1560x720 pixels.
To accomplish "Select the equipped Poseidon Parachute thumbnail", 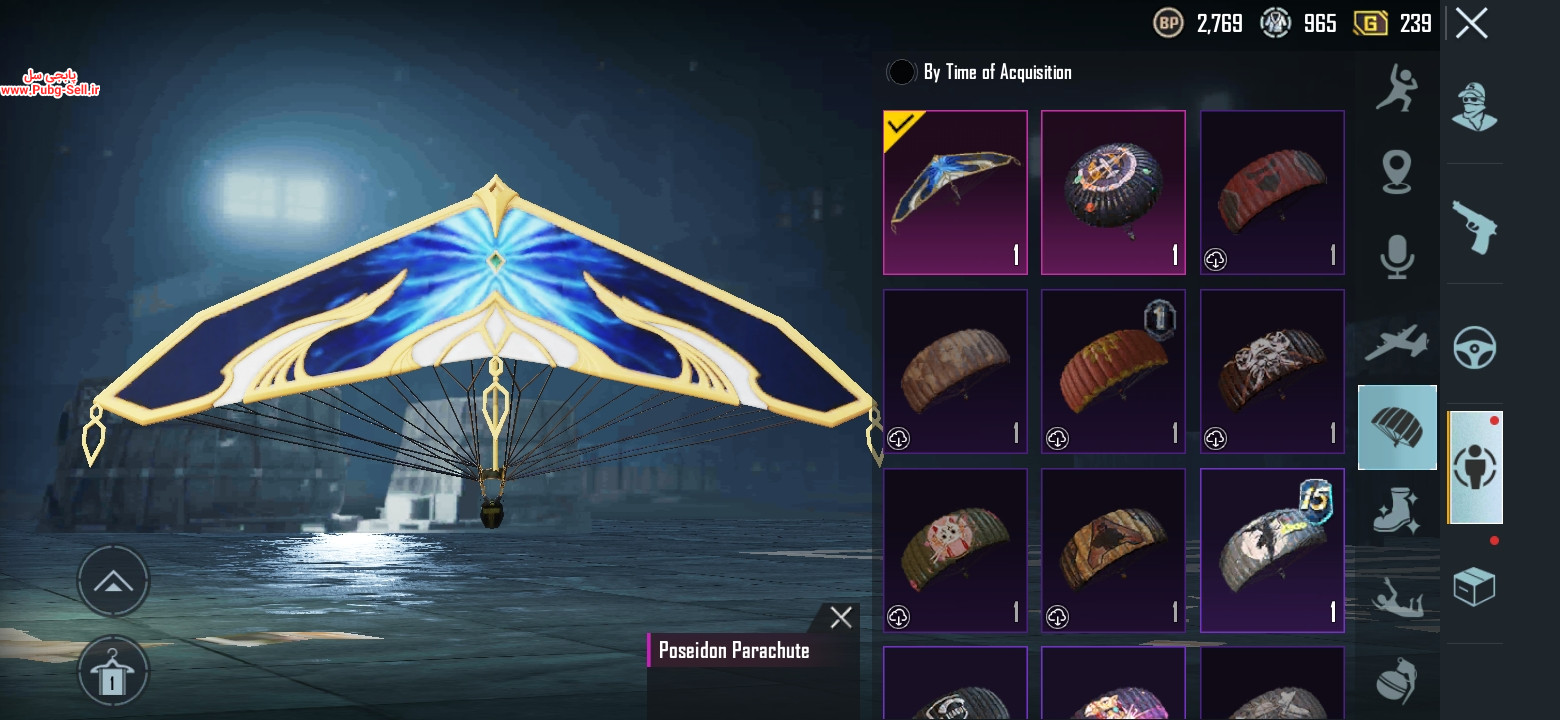I will pos(955,192).
